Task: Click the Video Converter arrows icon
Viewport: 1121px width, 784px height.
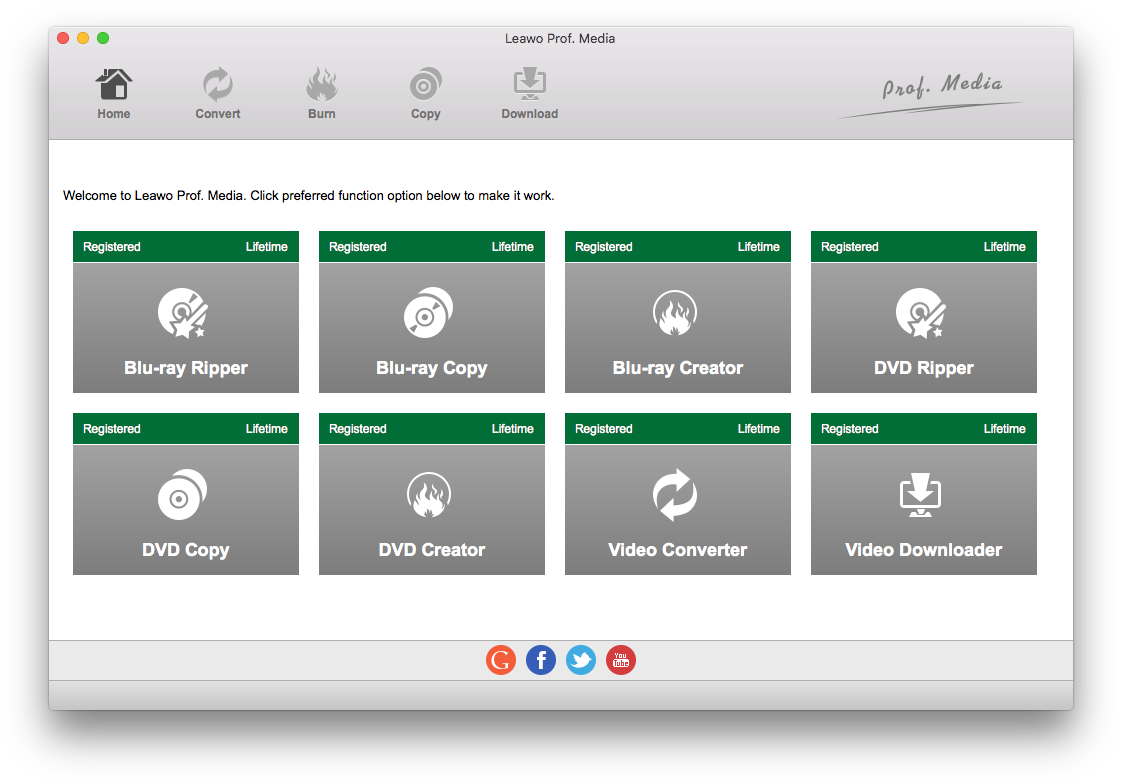Action: click(x=675, y=495)
